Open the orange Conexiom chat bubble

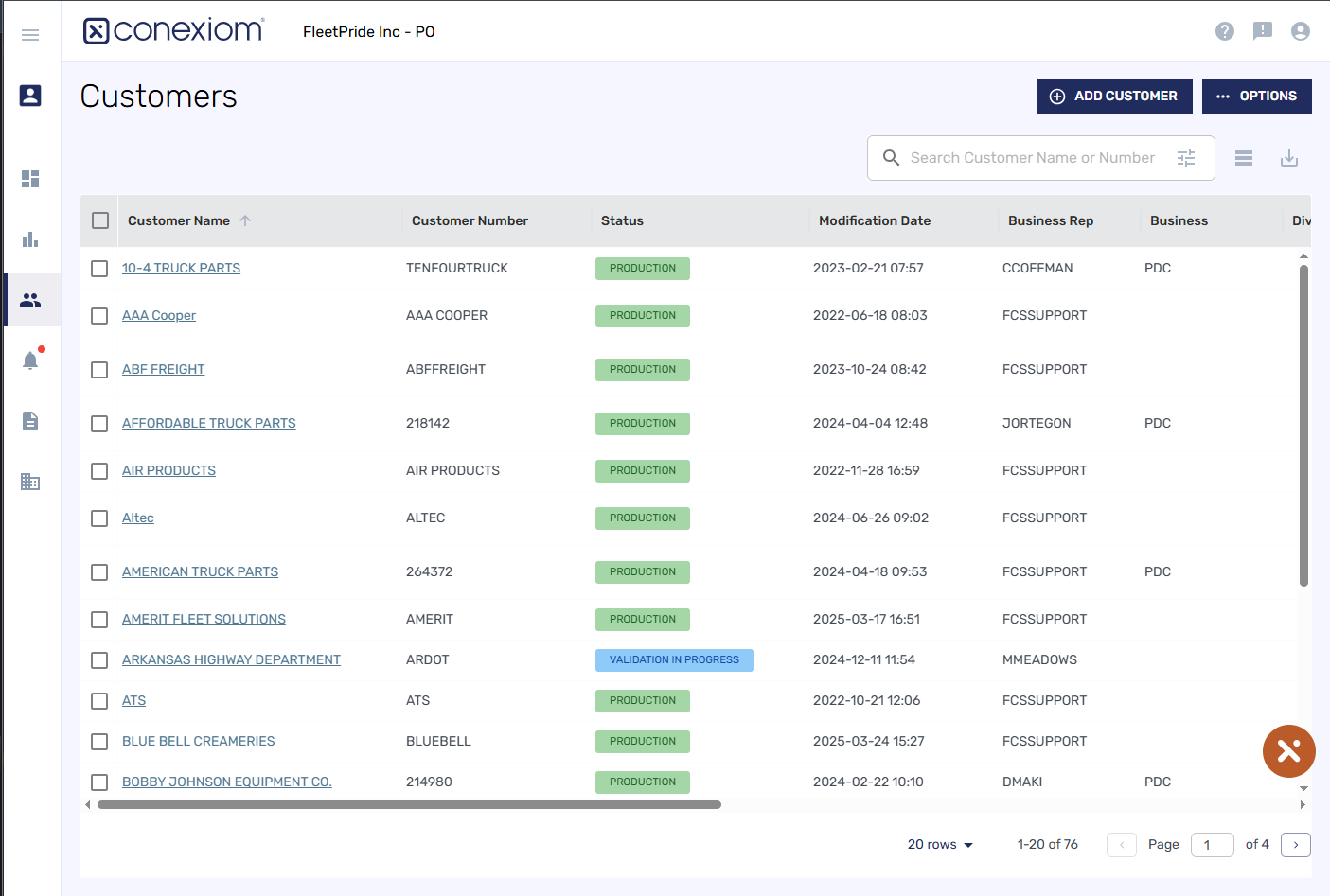tap(1289, 751)
